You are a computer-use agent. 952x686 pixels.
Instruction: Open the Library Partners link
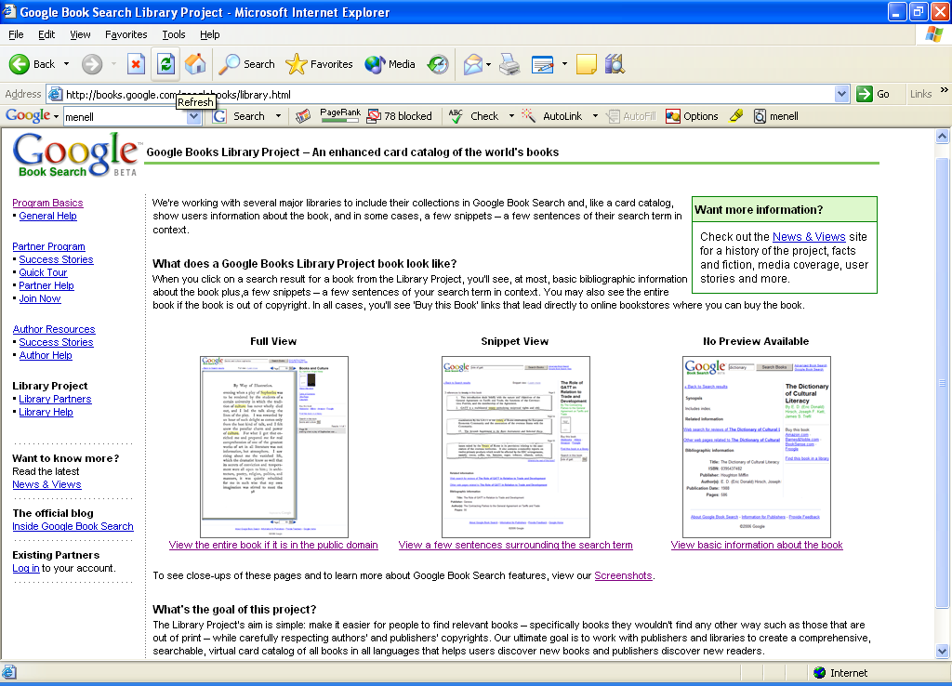(55, 399)
